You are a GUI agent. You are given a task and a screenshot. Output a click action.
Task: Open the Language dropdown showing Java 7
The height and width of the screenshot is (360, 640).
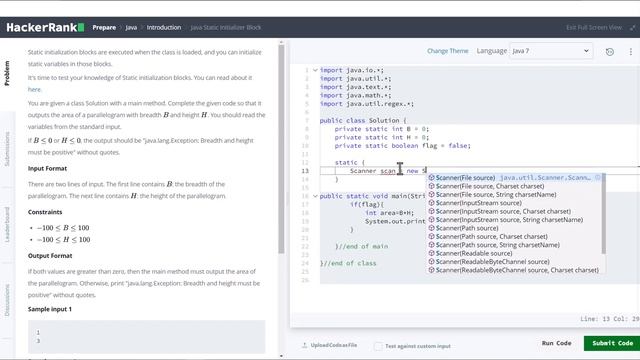551,51
